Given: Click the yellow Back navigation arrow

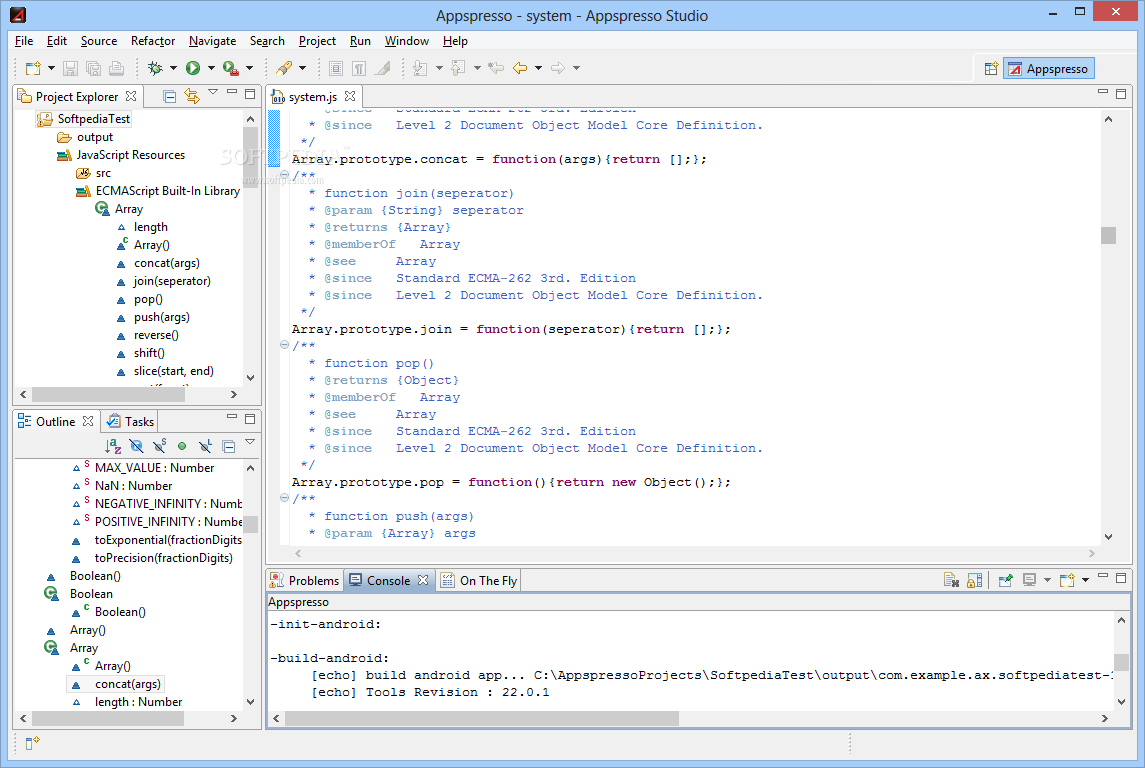Looking at the screenshot, I should tap(520, 68).
